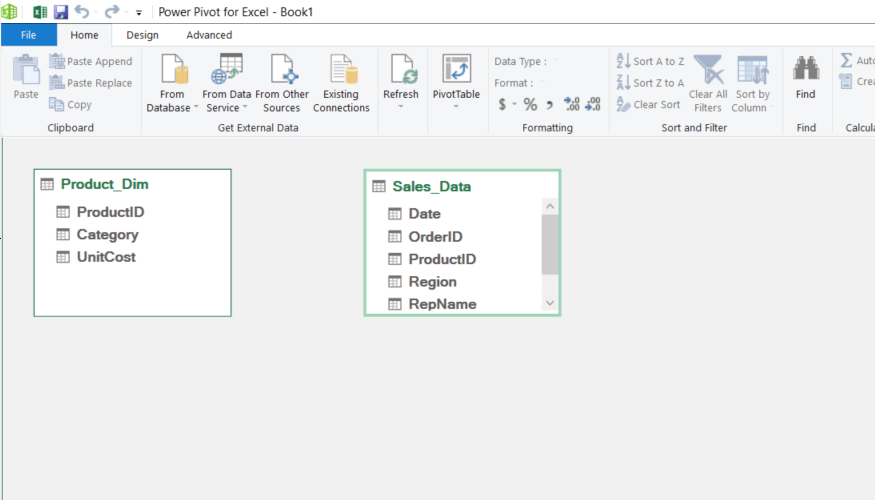This screenshot has width=875, height=500.
Task: Select the Home ribbon tab
Action: click(84, 35)
